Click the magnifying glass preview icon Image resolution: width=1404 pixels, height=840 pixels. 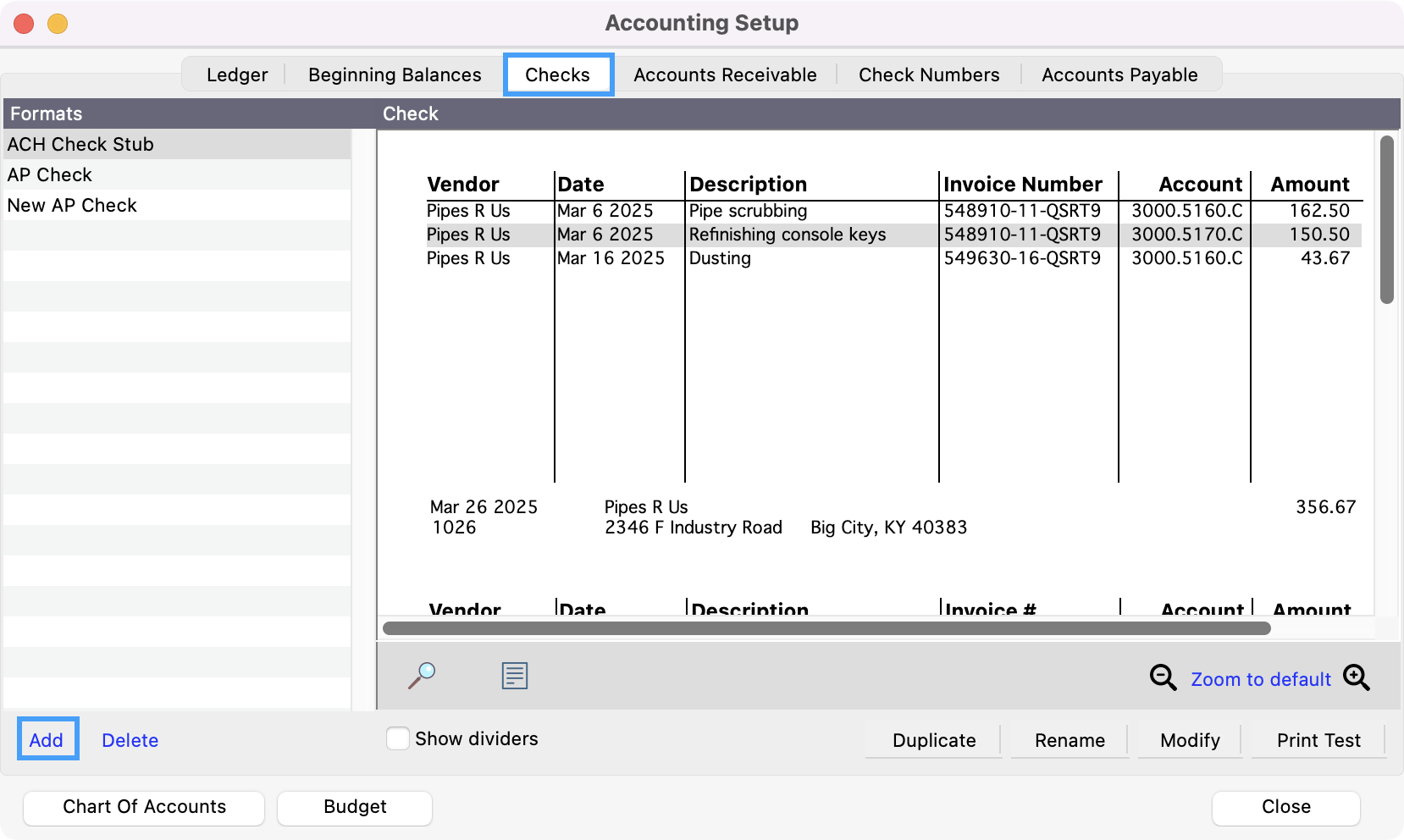point(422,676)
